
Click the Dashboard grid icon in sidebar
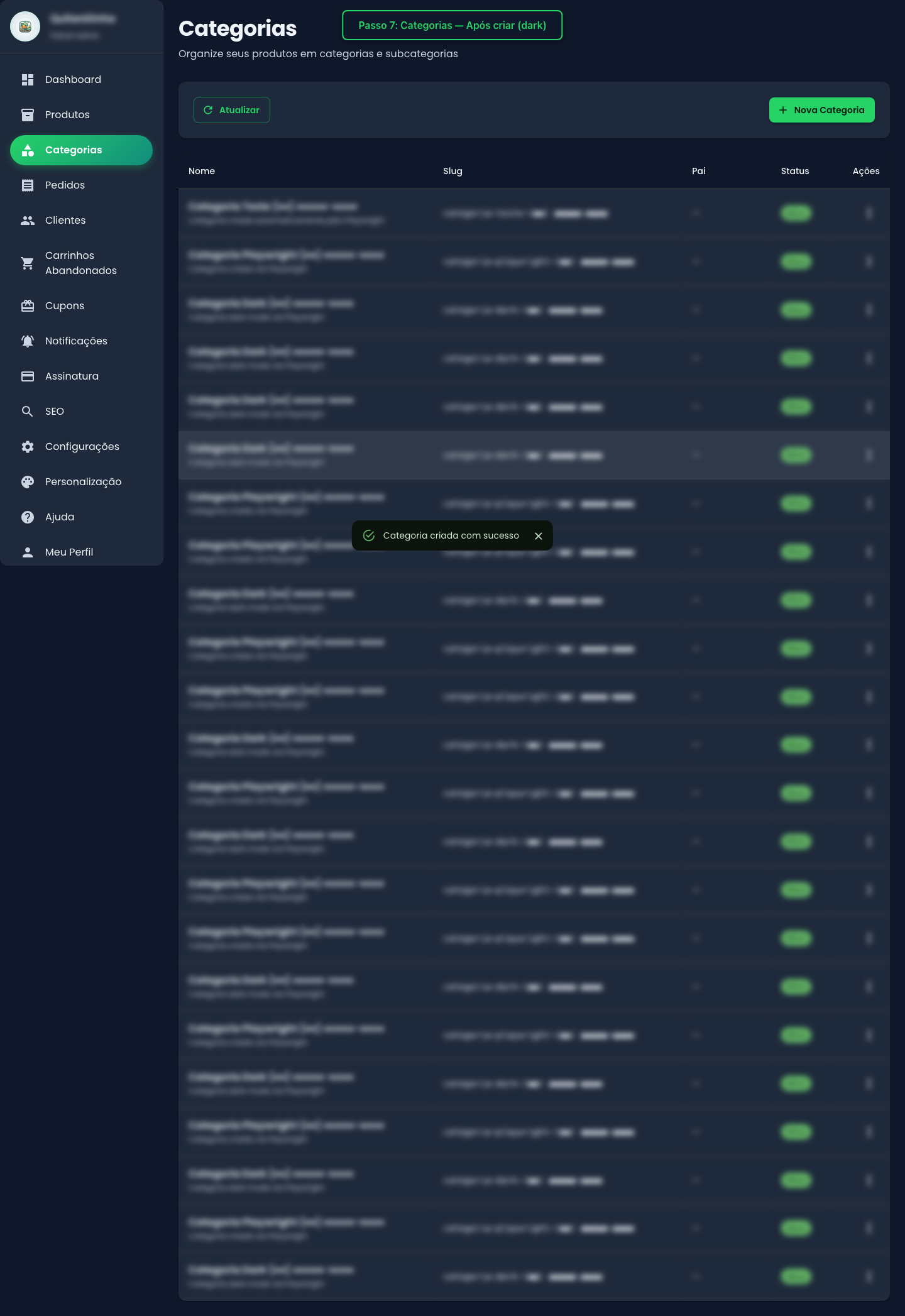click(28, 80)
